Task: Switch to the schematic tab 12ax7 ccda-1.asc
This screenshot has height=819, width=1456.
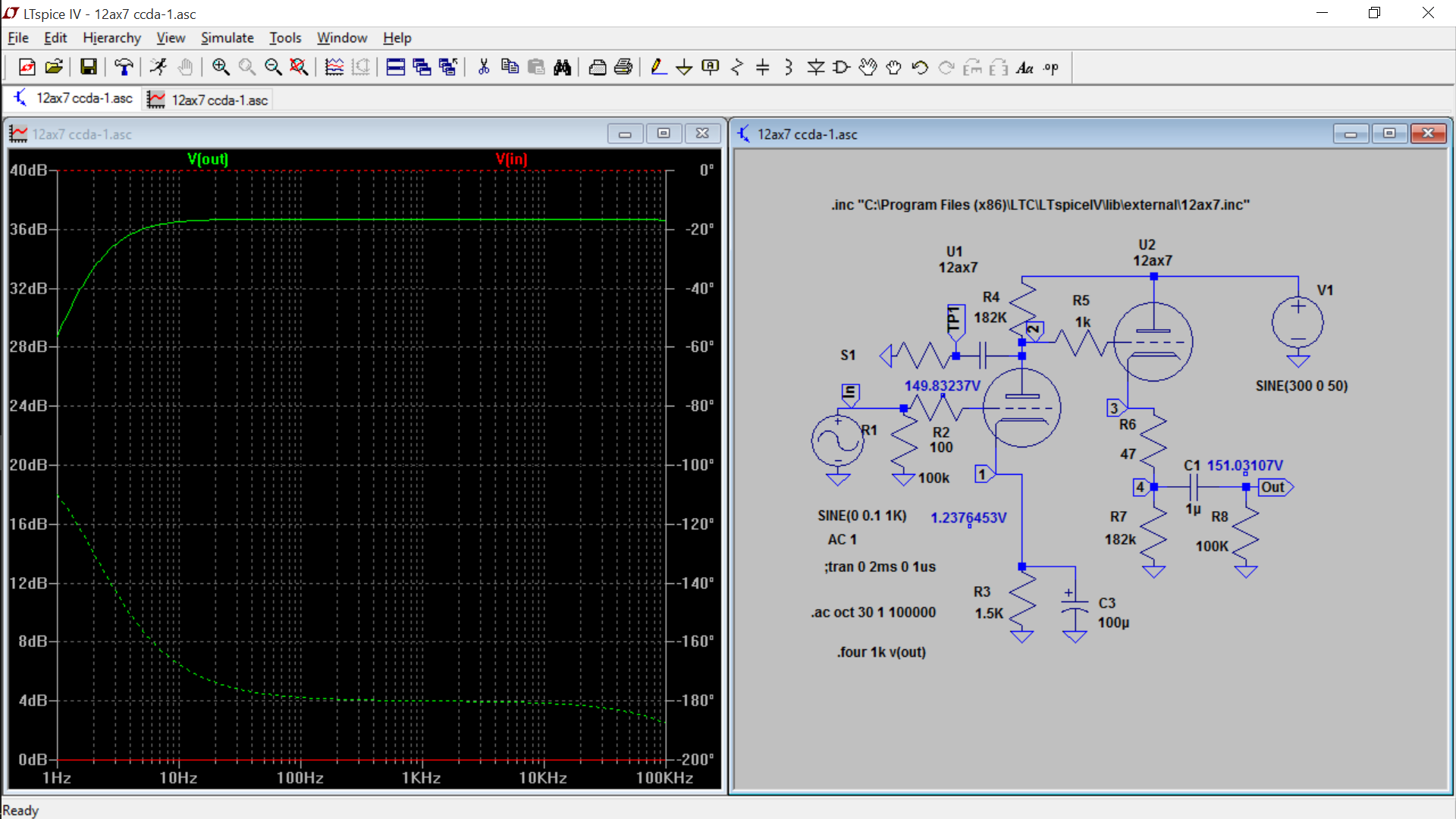Action: pyautogui.click(x=74, y=99)
